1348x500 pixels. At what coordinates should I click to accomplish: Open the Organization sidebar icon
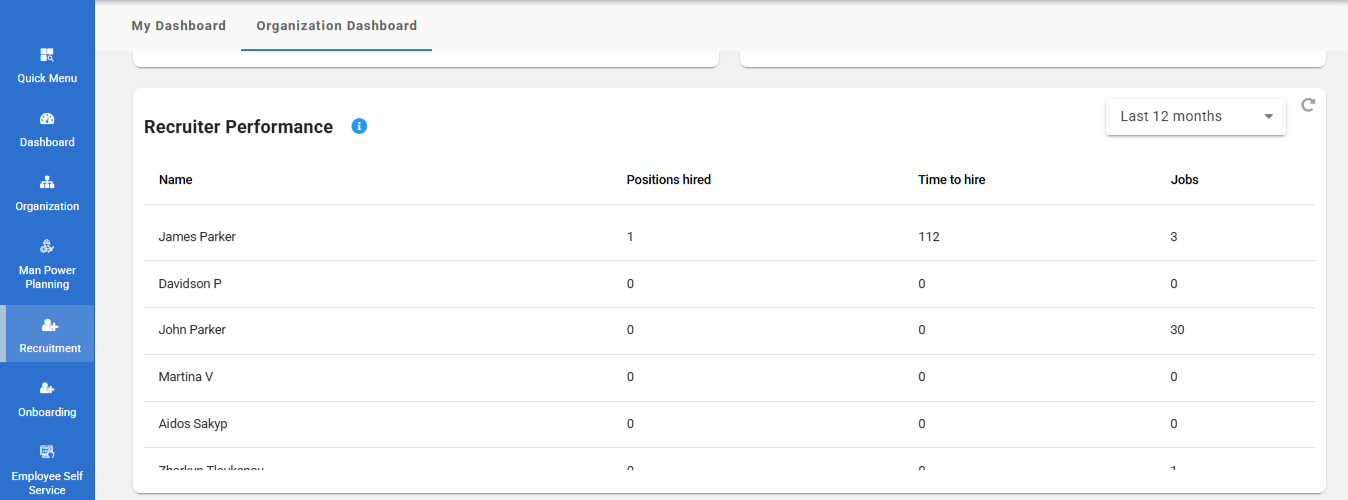(x=47, y=184)
